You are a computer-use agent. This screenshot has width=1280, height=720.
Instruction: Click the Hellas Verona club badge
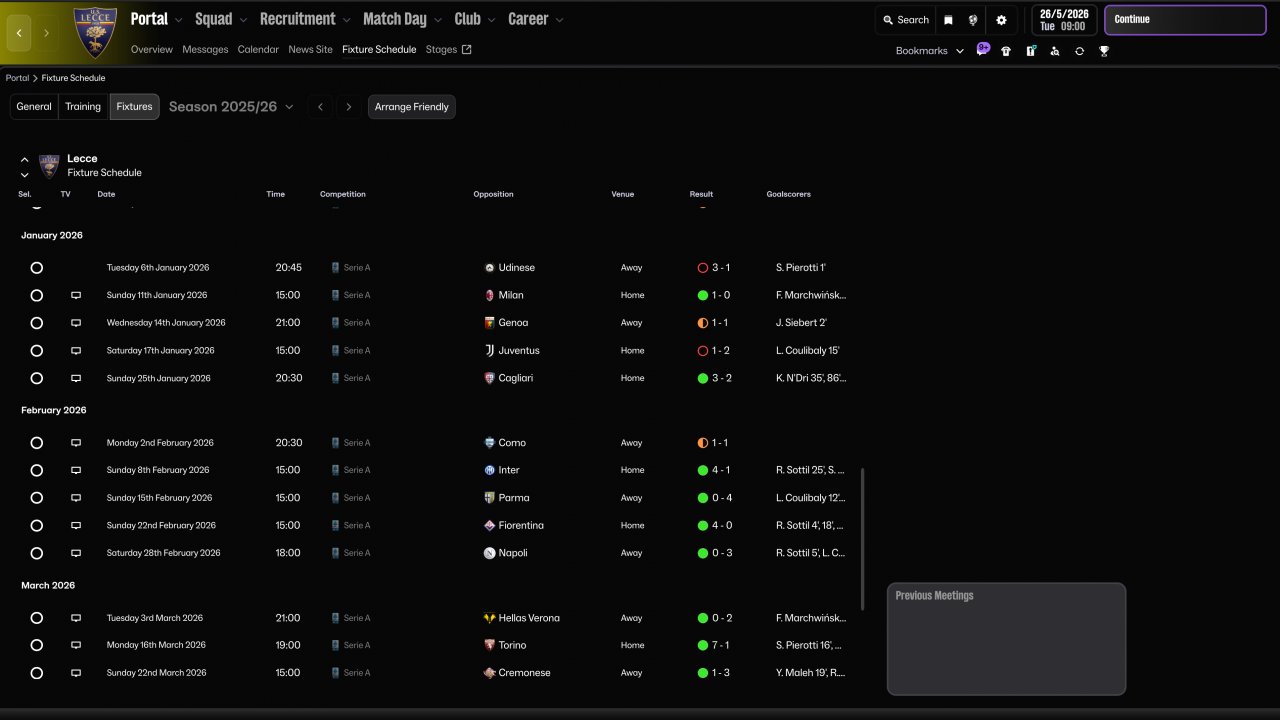(x=489, y=618)
